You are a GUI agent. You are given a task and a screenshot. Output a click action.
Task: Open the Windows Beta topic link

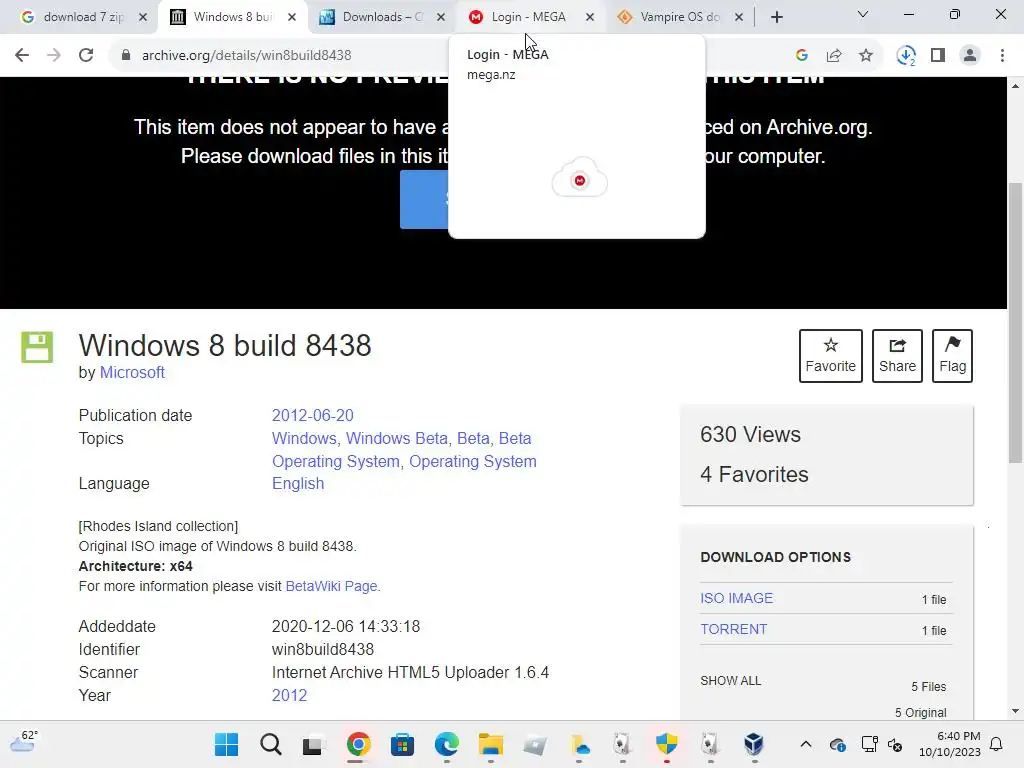[x=396, y=438]
